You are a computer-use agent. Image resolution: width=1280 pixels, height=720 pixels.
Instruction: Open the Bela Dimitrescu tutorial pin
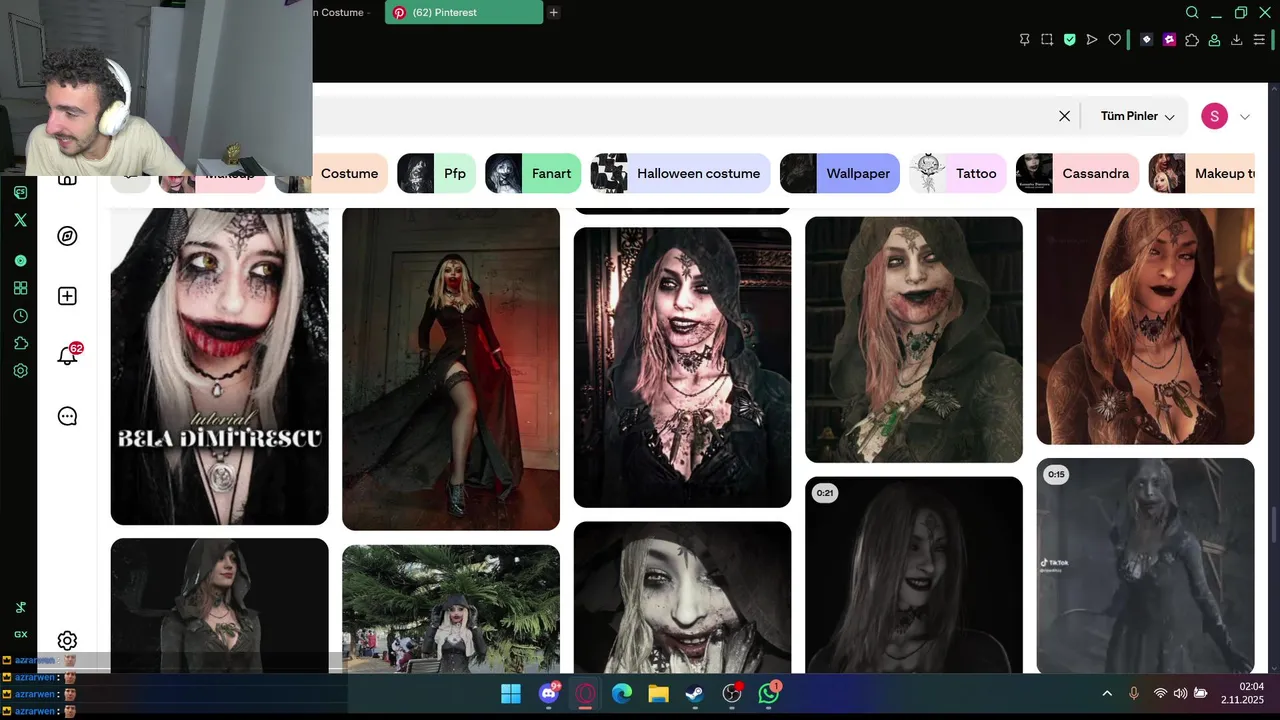(219, 366)
